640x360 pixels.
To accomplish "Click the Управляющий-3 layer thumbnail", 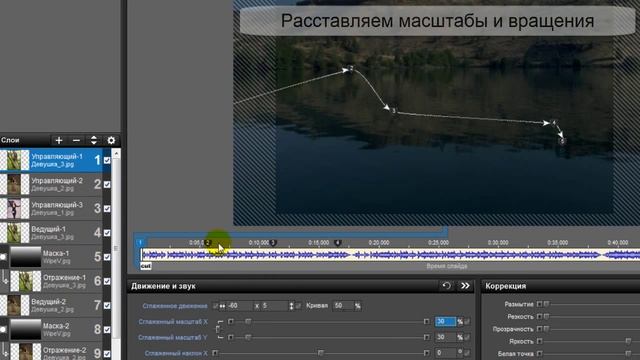I will tap(15, 209).
